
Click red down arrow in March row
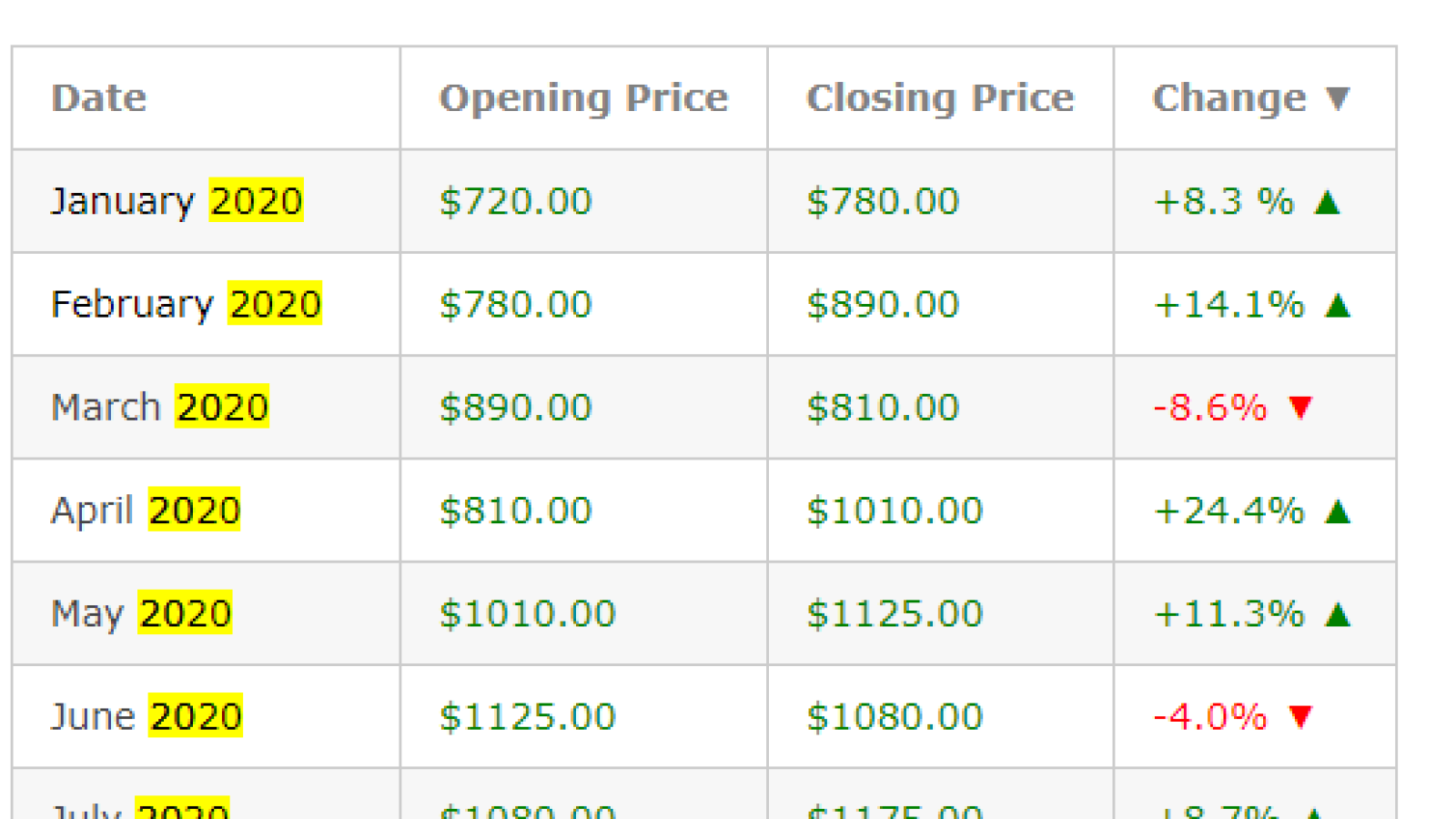[x=1300, y=407]
